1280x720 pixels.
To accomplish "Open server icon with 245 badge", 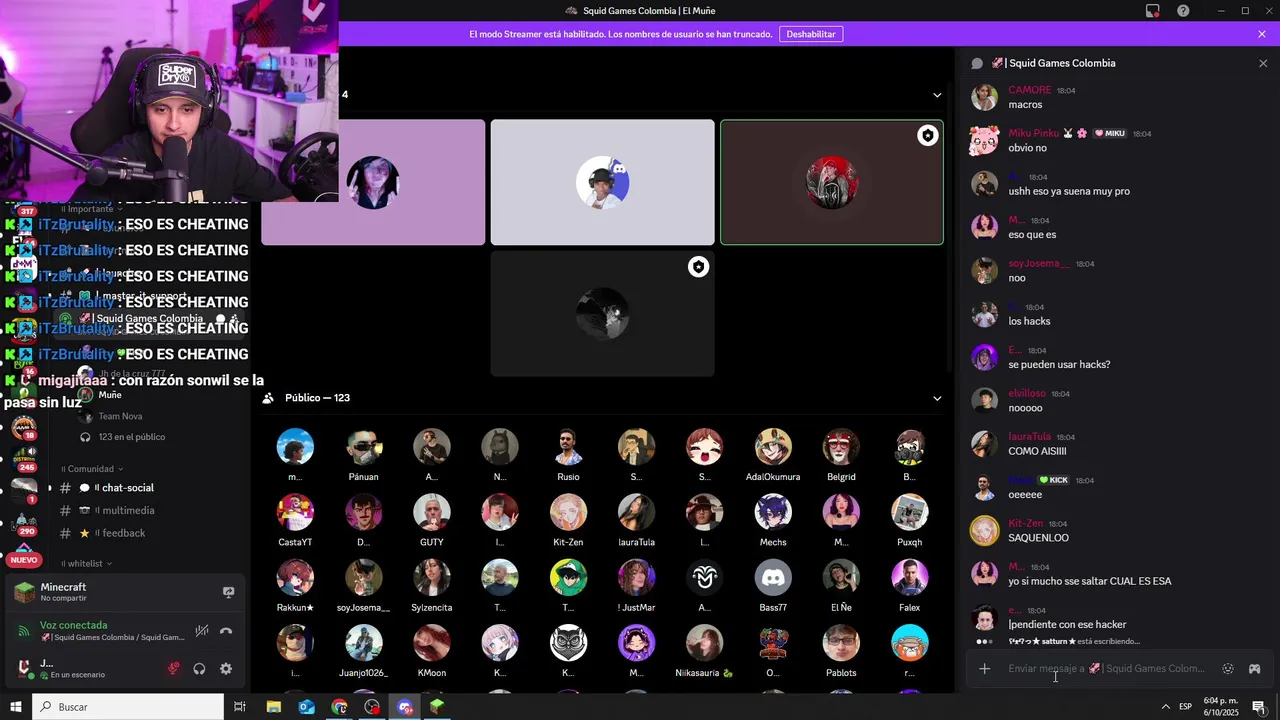I will [24, 457].
